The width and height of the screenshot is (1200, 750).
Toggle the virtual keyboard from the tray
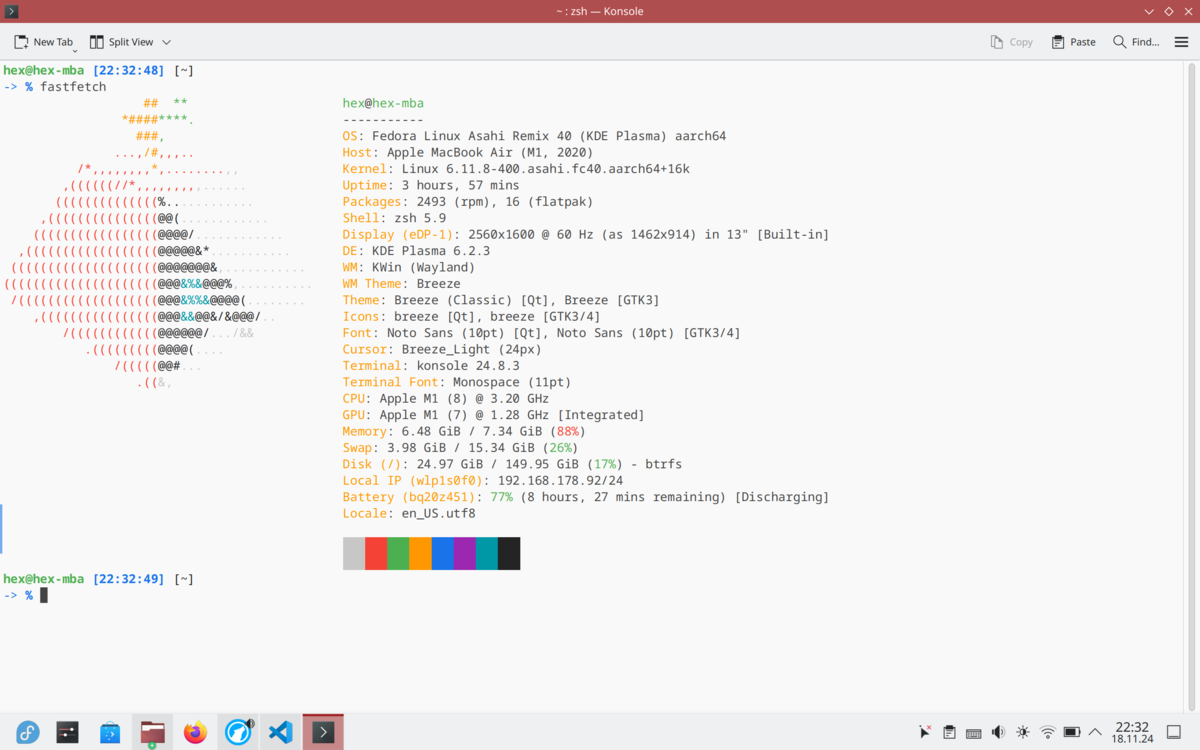[x=973, y=732]
